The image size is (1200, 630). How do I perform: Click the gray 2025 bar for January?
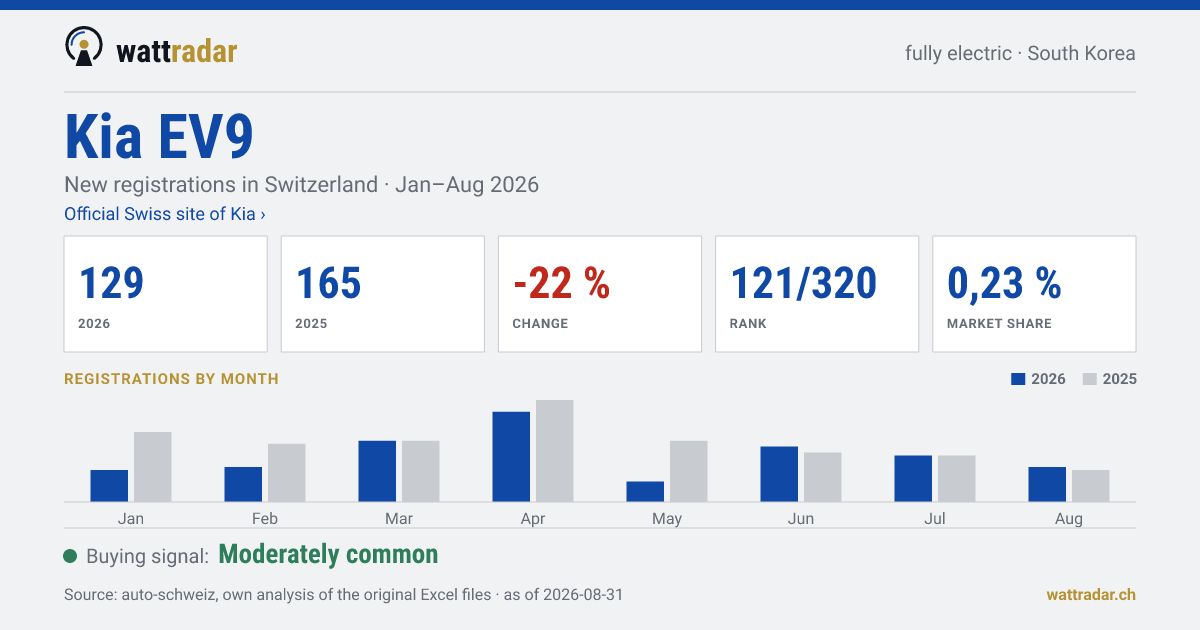[153, 467]
